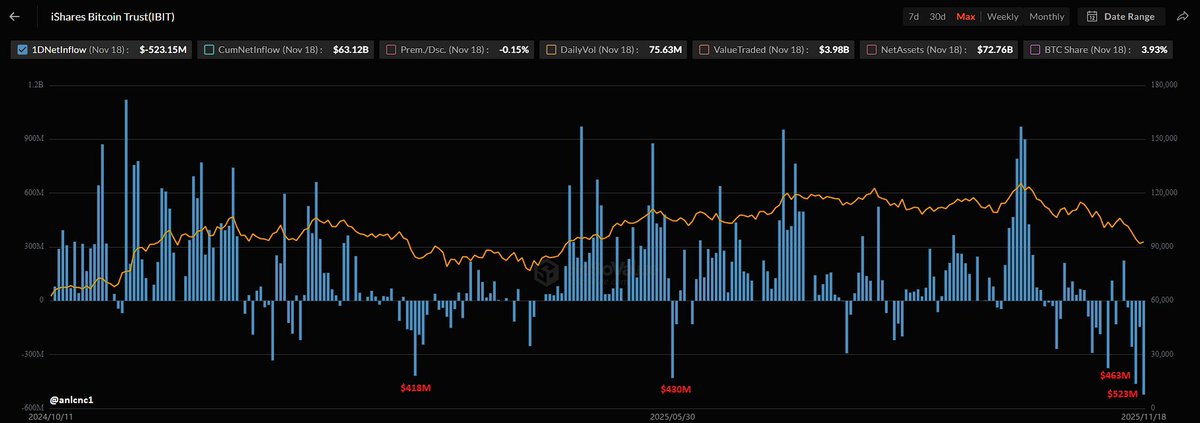Uncheck the 1DNetInflow series checkbox

point(22,48)
